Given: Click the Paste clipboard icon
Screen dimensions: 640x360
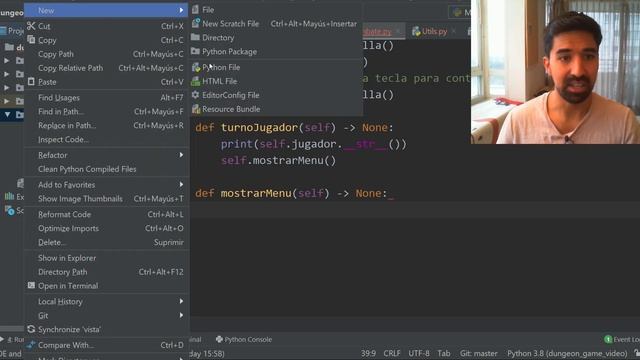Looking at the screenshot, I should click(x=31, y=82).
